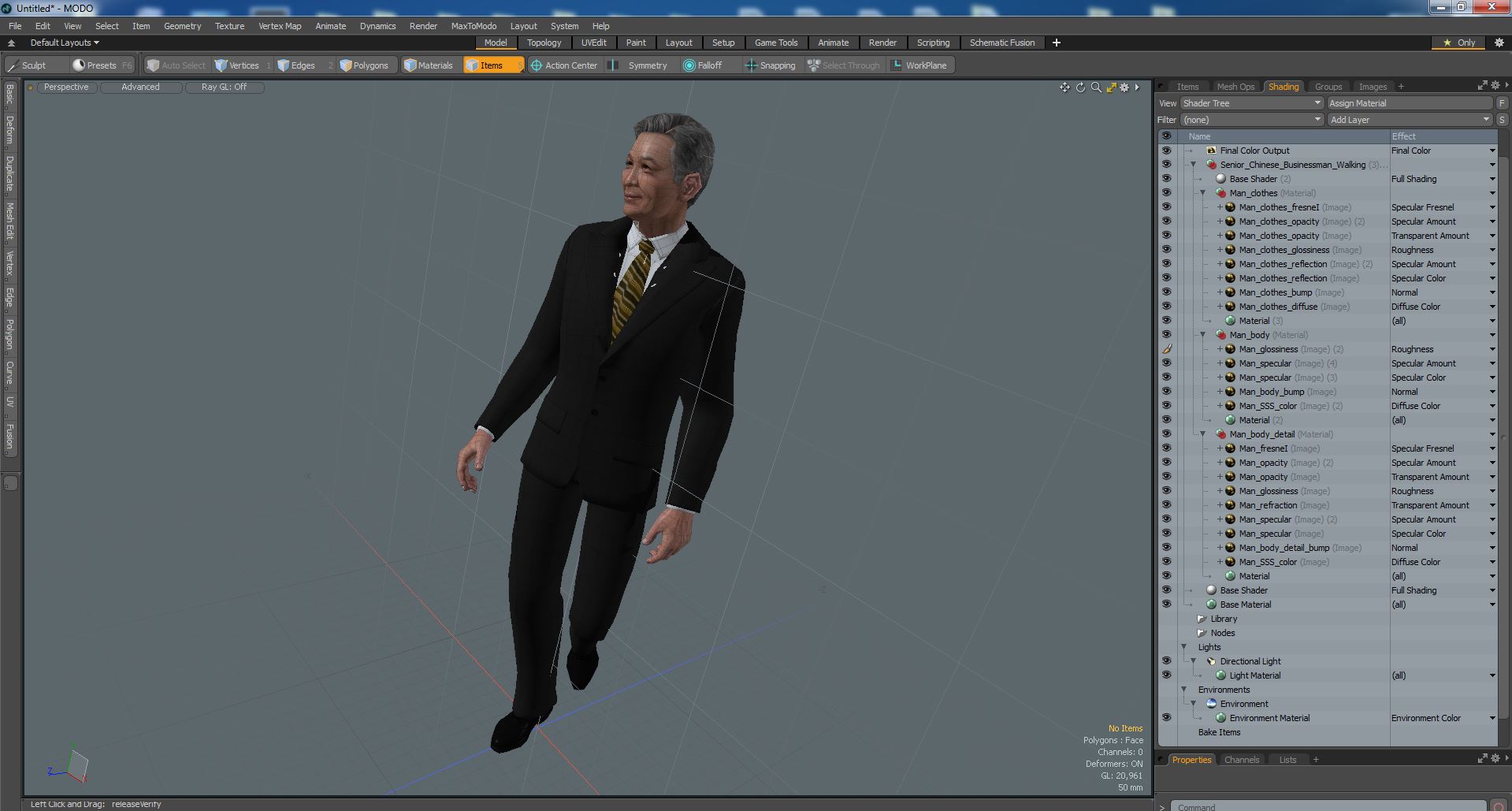Hide the Final Color Output layer
The width and height of the screenshot is (1512, 811).
(x=1166, y=151)
